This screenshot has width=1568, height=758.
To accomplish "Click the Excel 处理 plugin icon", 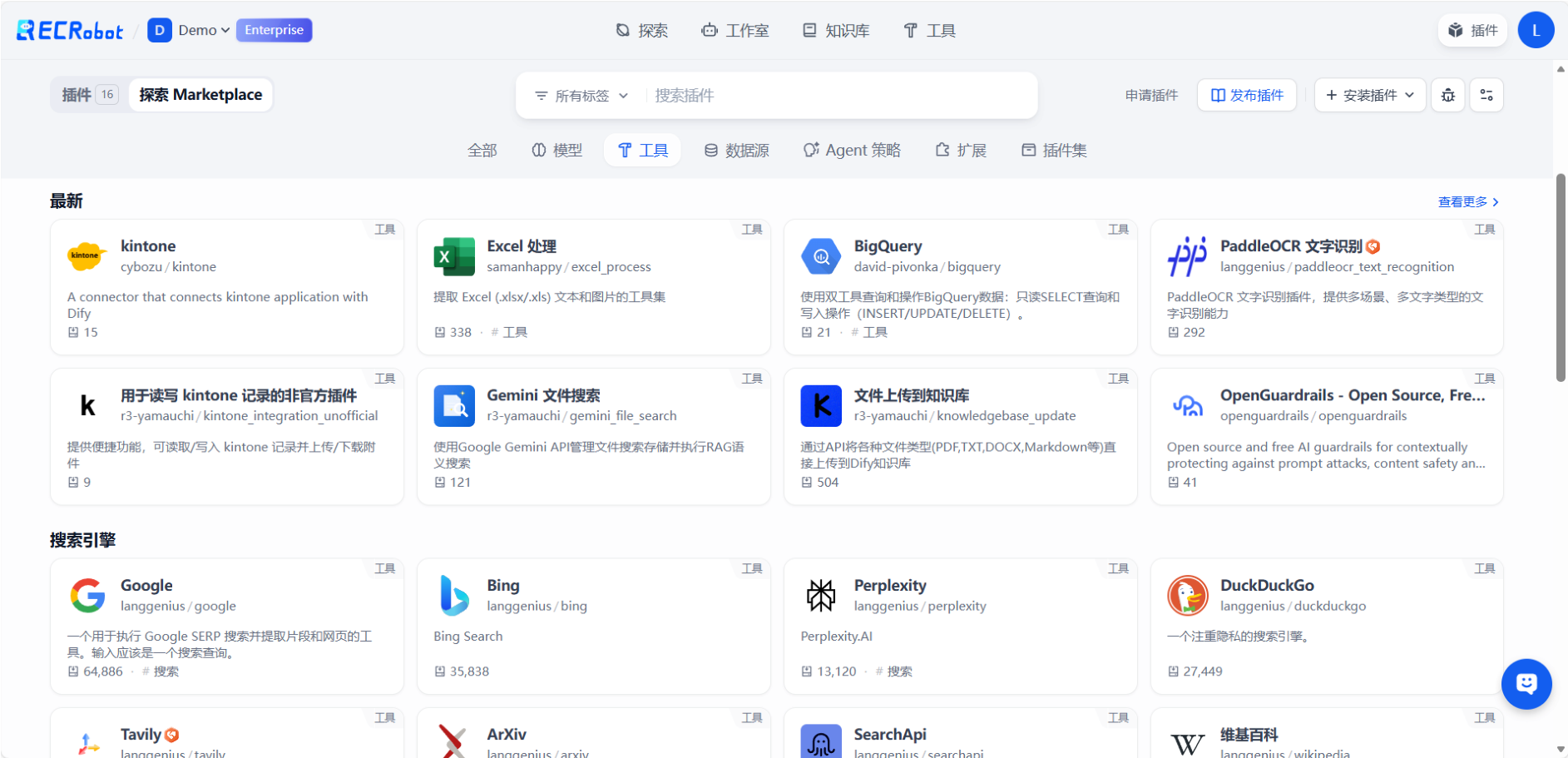I will (454, 255).
